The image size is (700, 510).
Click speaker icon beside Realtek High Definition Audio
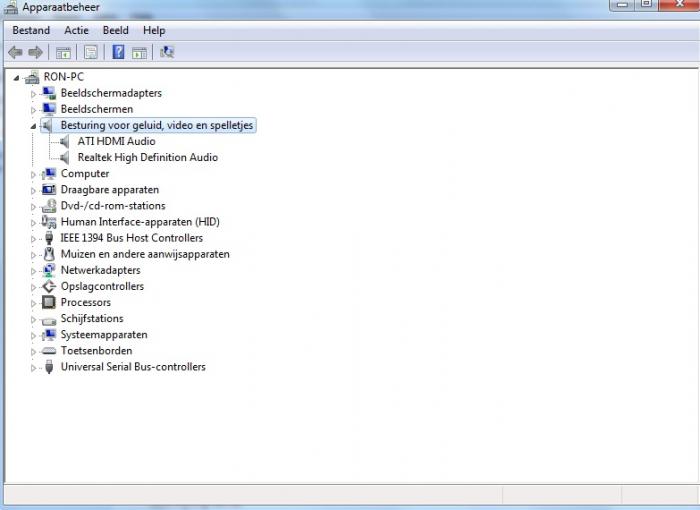tap(65, 158)
